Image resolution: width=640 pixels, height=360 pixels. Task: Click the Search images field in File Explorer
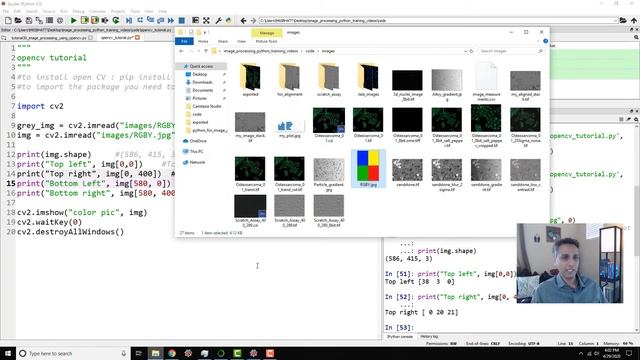[511, 51]
